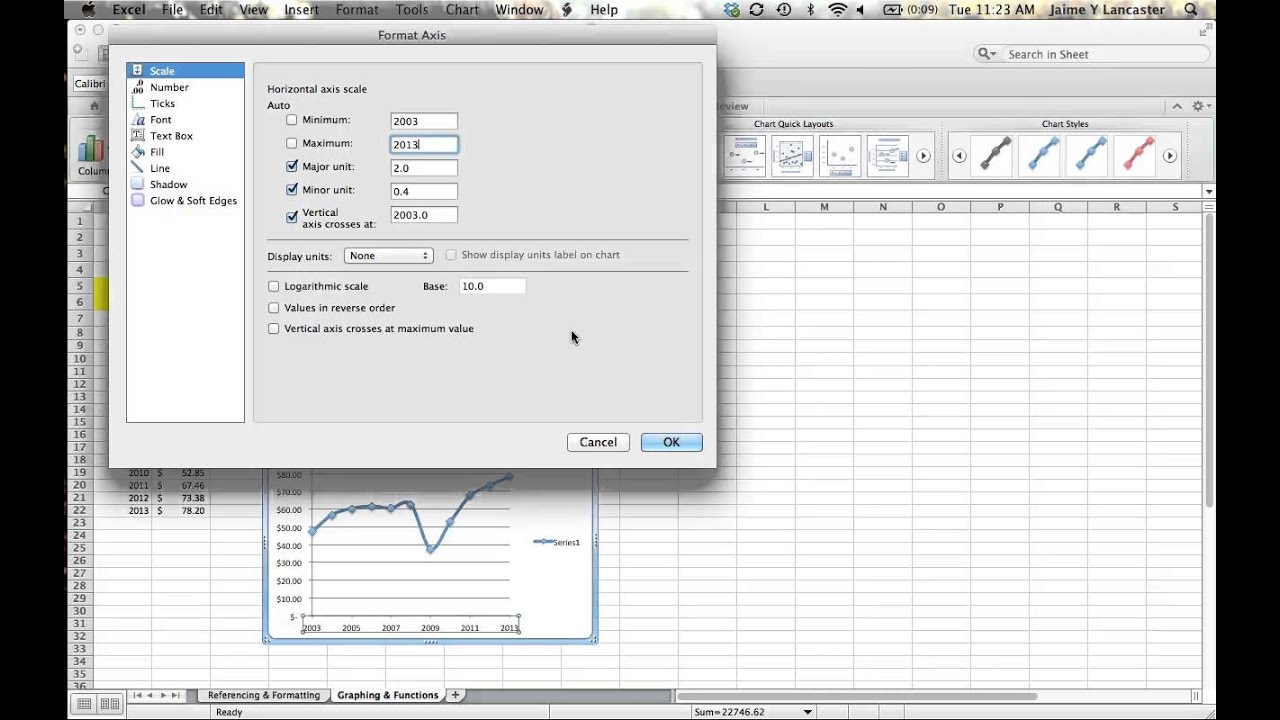Viewport: 1280px width, 720px height.
Task: Enable Auto for Minimum value
Action: coord(292,120)
